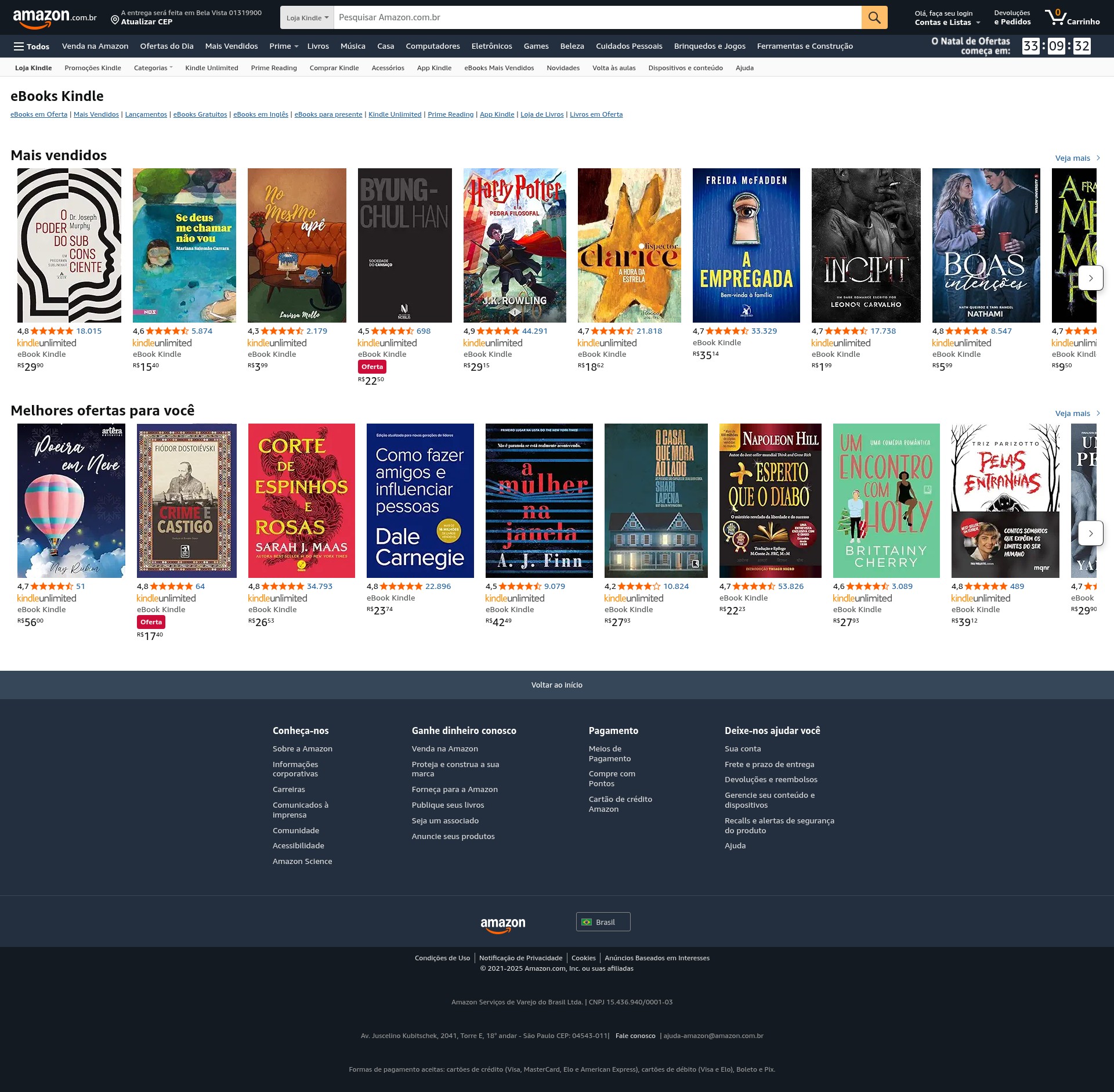Open Publique seus livros footer link
The height and width of the screenshot is (1092, 1114).
pyautogui.click(x=448, y=805)
